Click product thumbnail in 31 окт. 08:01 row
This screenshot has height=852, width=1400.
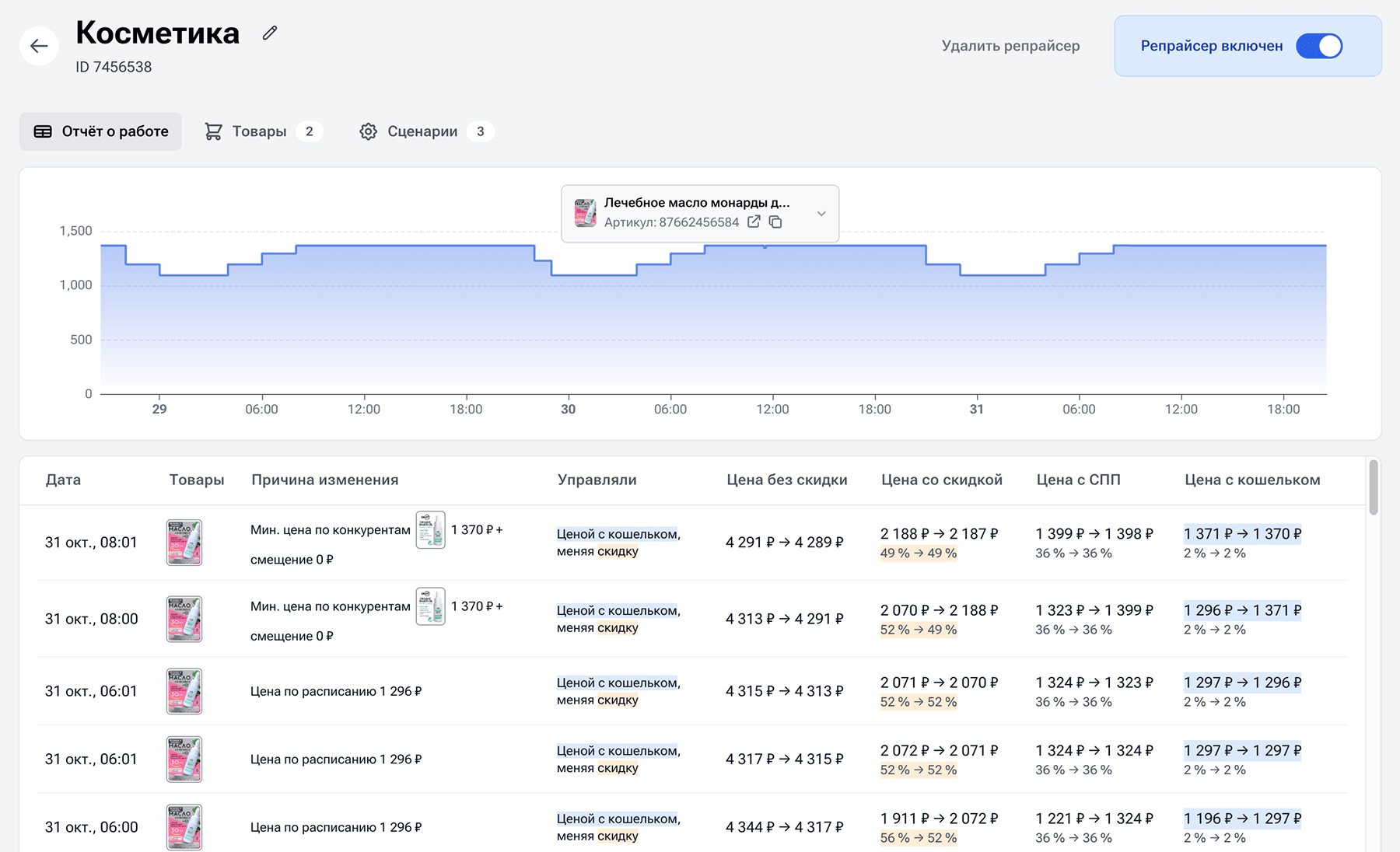184,543
